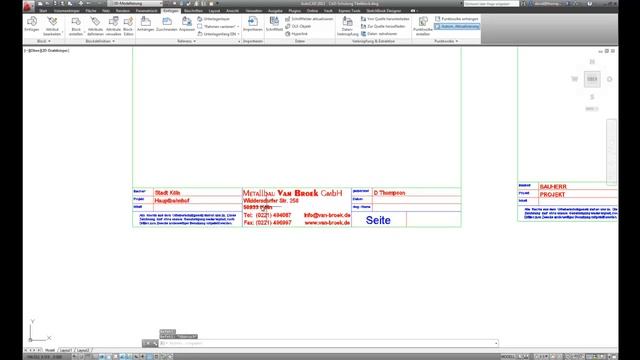Expand the Punktwolke panel

tap(446, 41)
